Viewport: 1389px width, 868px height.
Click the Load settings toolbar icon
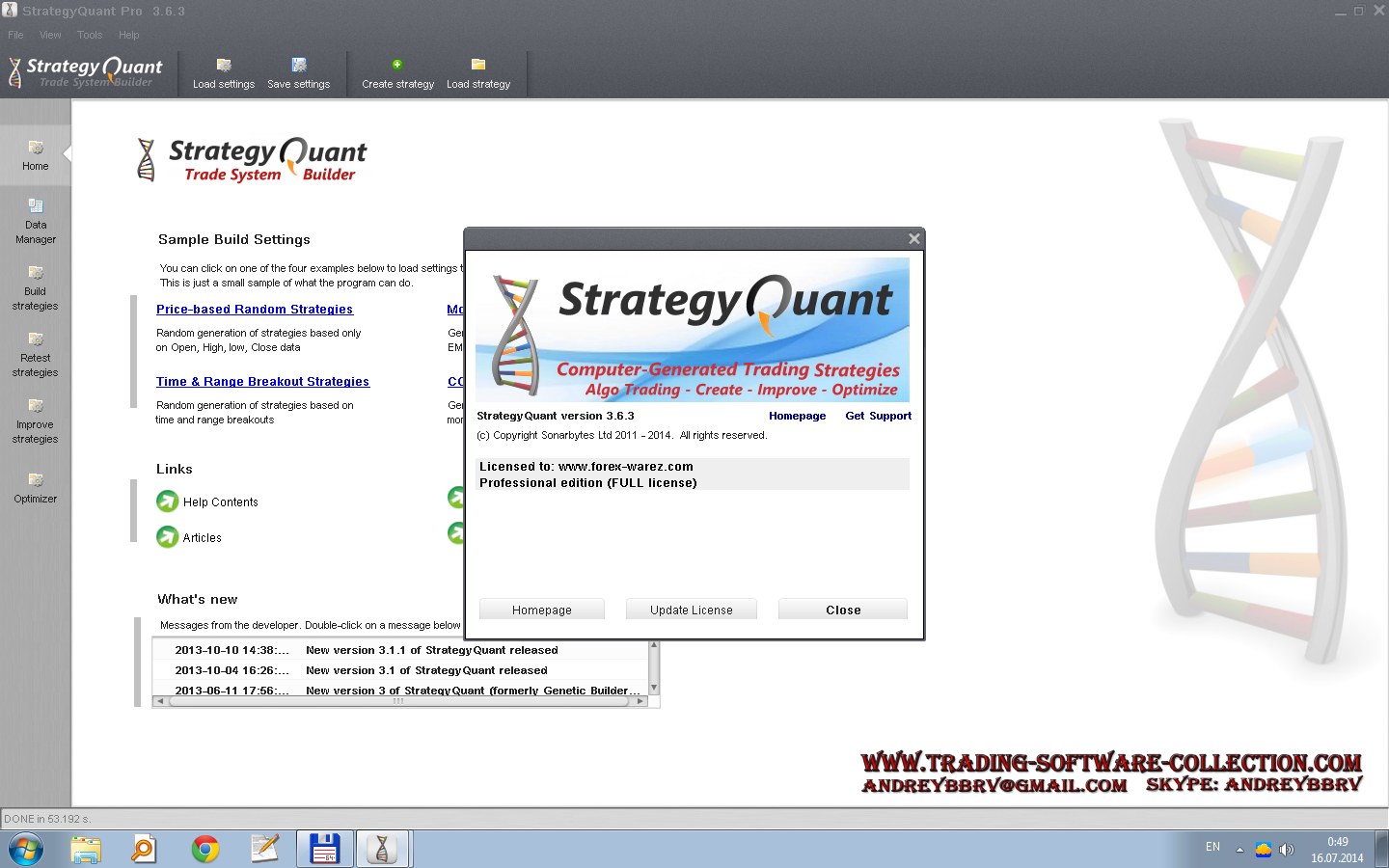pyautogui.click(x=224, y=66)
